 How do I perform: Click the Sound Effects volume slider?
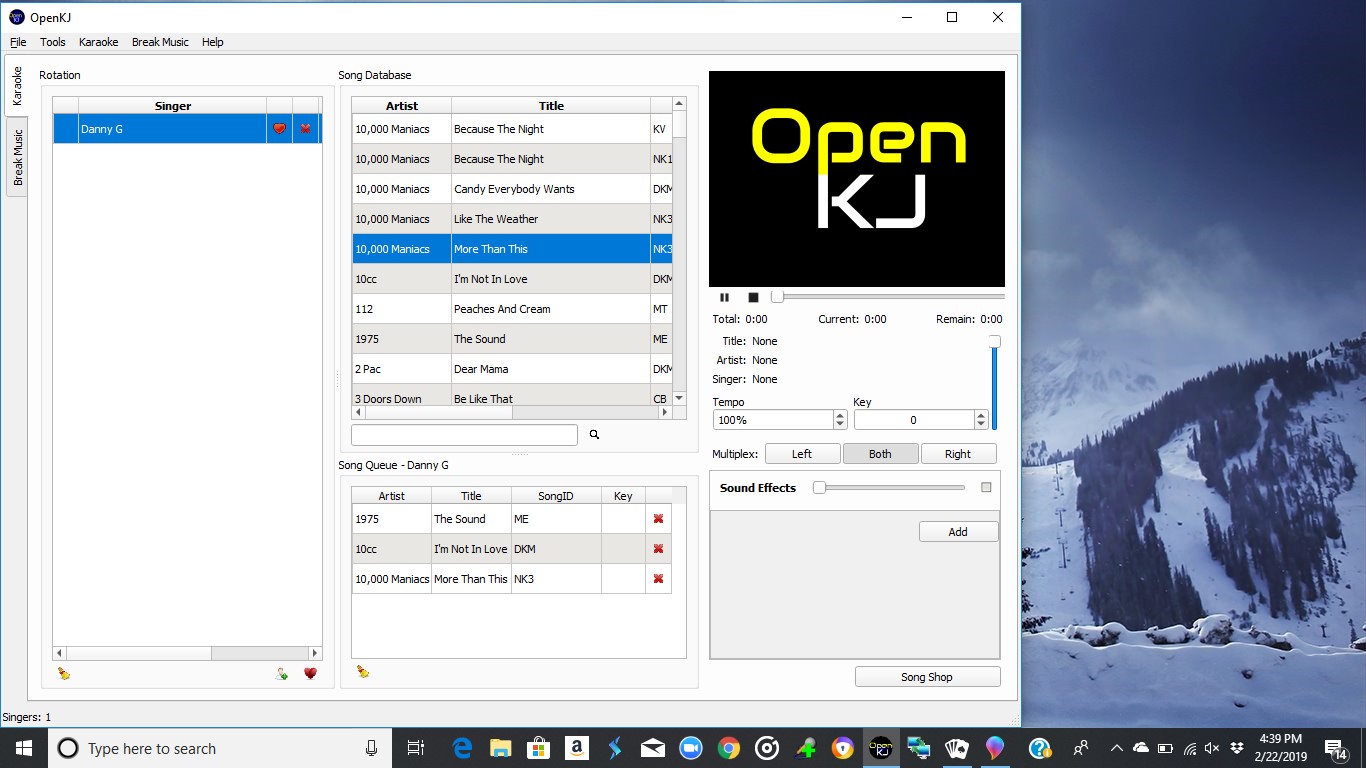click(890, 488)
